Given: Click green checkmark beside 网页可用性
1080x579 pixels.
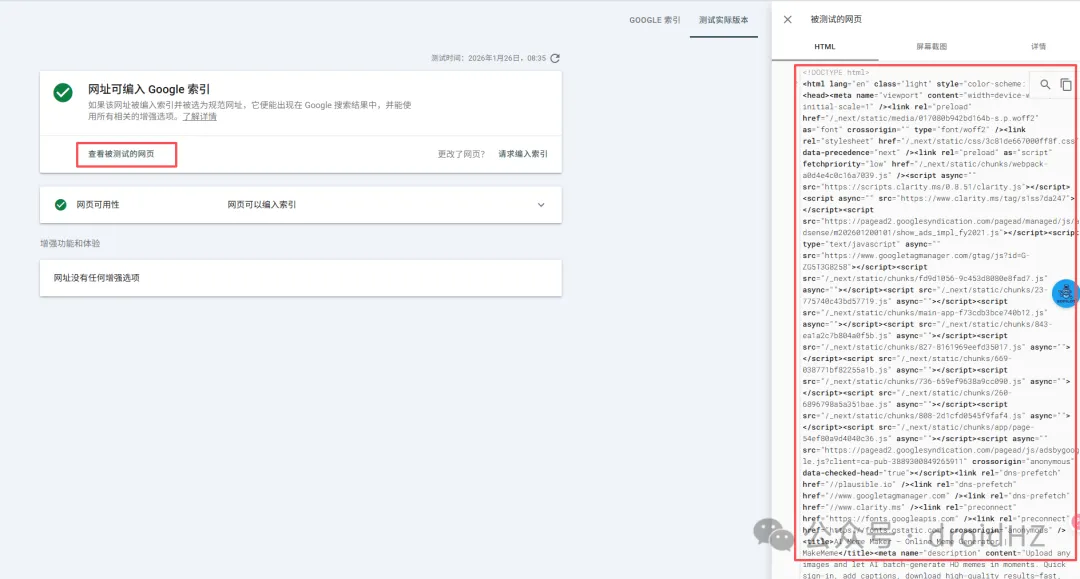Looking at the screenshot, I should pos(60,204).
